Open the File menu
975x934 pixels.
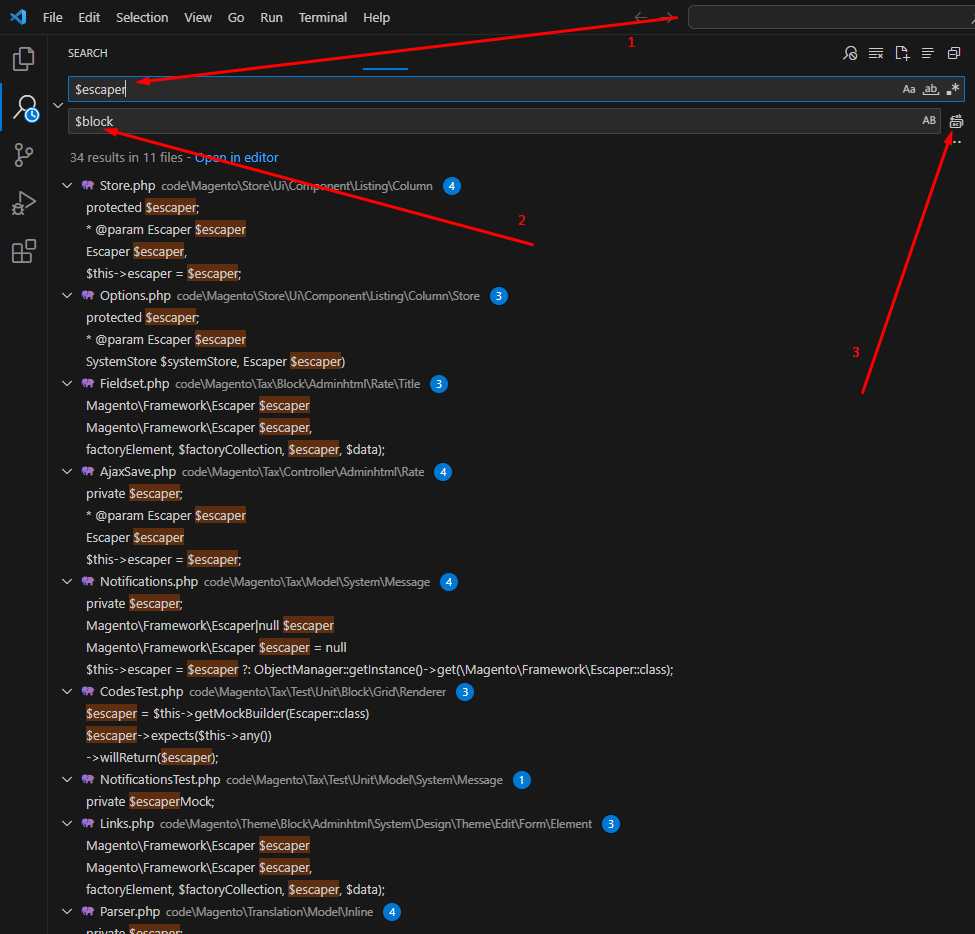53,17
